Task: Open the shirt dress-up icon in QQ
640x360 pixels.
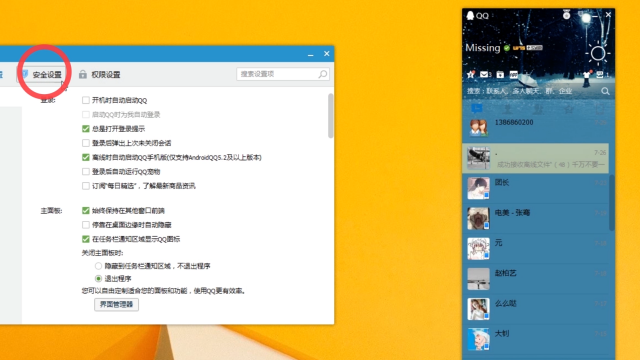Action: (x=587, y=74)
